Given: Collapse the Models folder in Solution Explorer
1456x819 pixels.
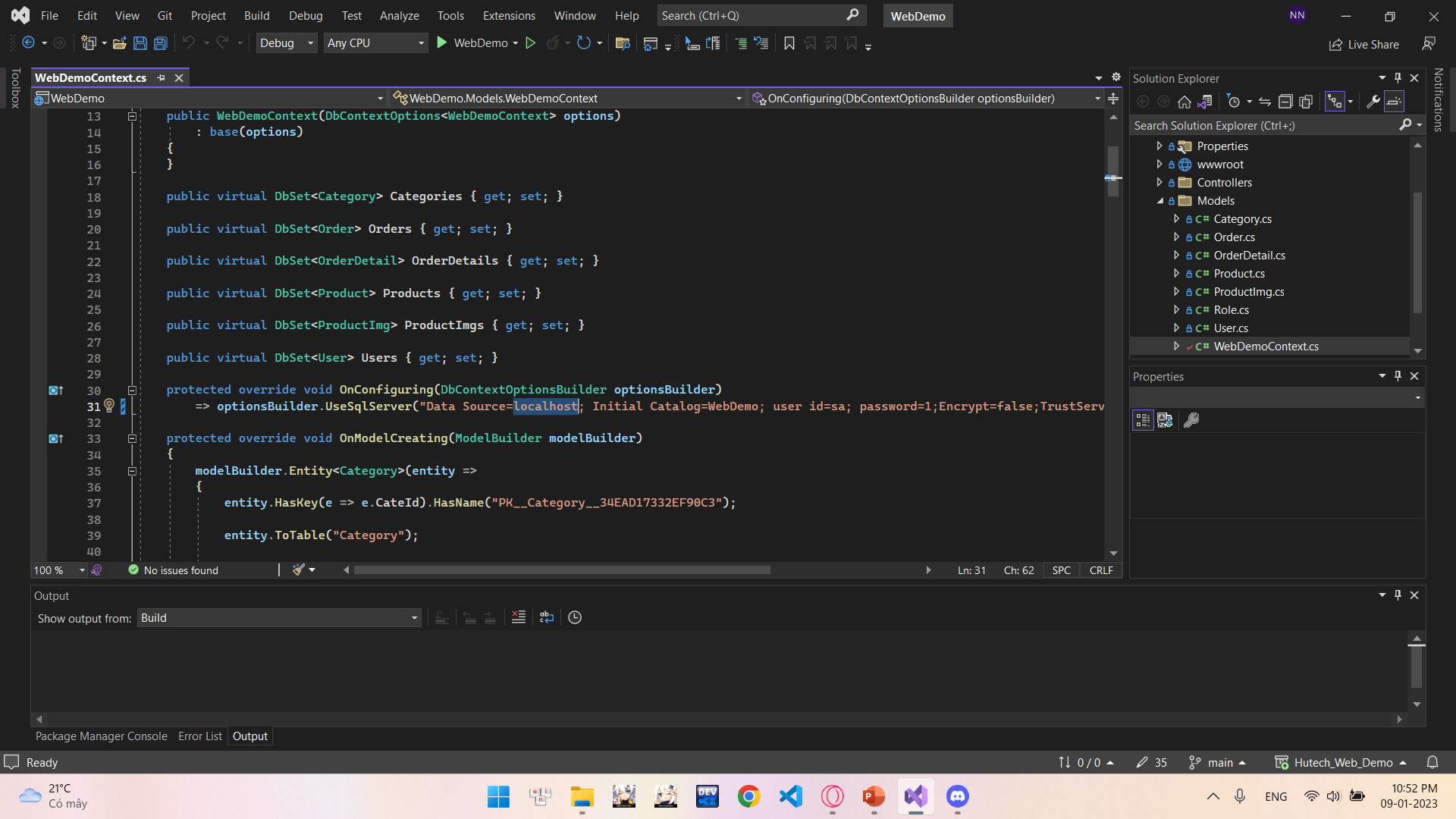Looking at the screenshot, I should tap(1159, 201).
